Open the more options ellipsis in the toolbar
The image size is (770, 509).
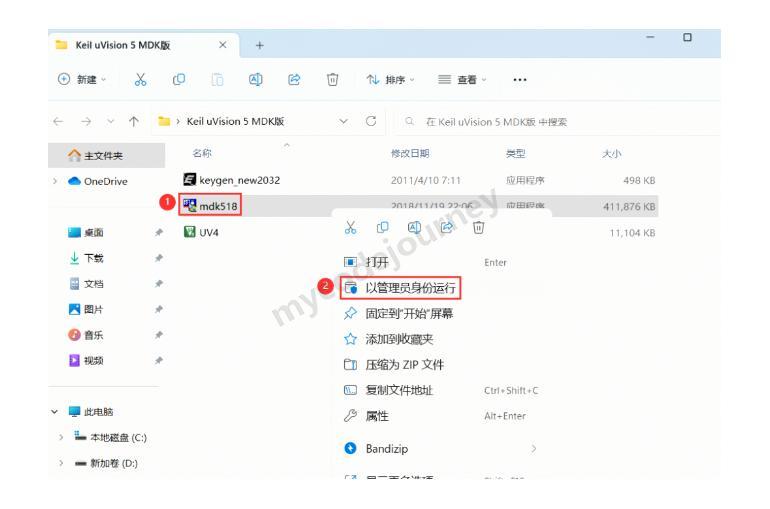pos(520,80)
